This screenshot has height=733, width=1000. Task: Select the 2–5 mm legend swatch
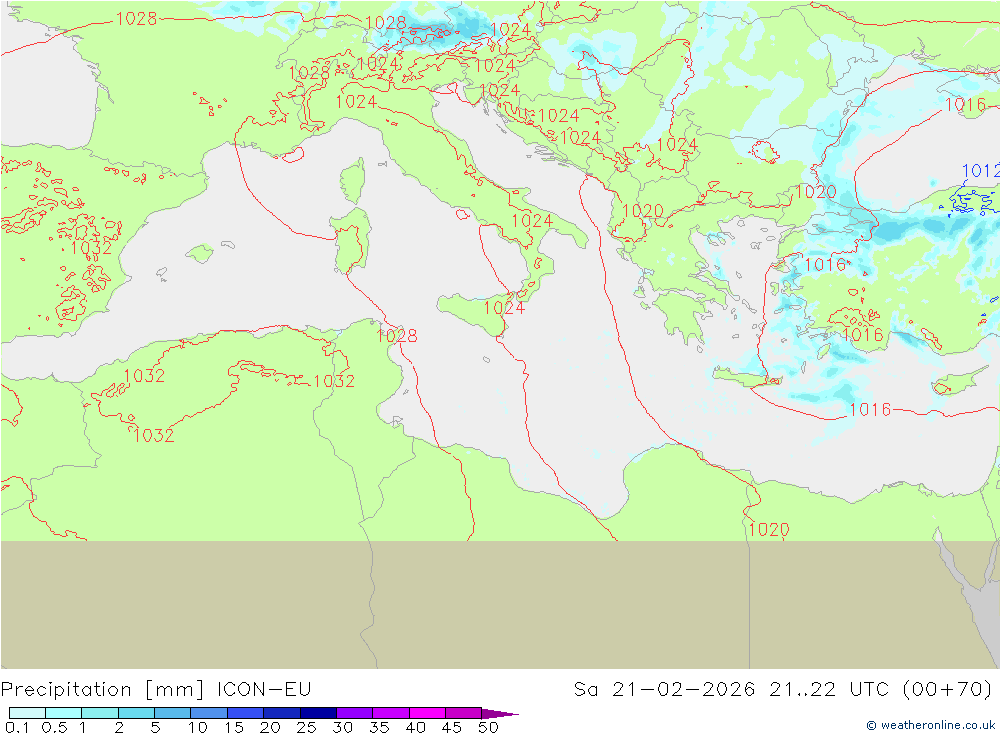[x=136, y=713]
